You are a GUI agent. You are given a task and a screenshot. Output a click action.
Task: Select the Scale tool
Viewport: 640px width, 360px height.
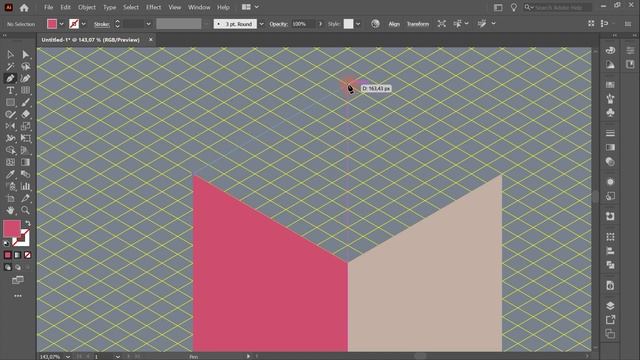coord(25,126)
